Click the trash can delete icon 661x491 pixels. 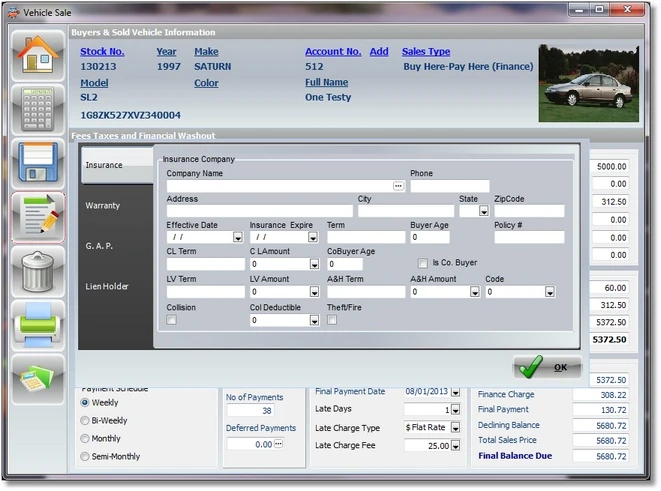coord(38,271)
